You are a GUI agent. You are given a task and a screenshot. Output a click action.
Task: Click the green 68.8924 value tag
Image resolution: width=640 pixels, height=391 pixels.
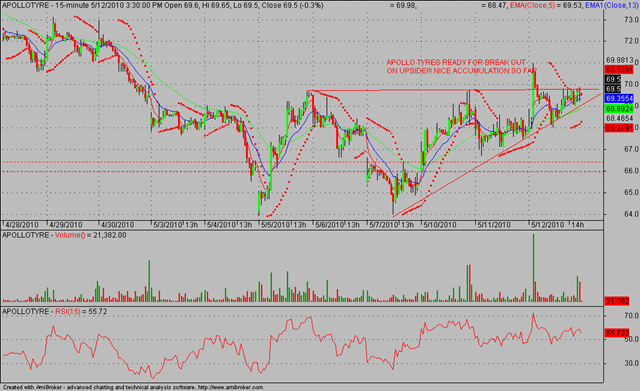coord(619,109)
